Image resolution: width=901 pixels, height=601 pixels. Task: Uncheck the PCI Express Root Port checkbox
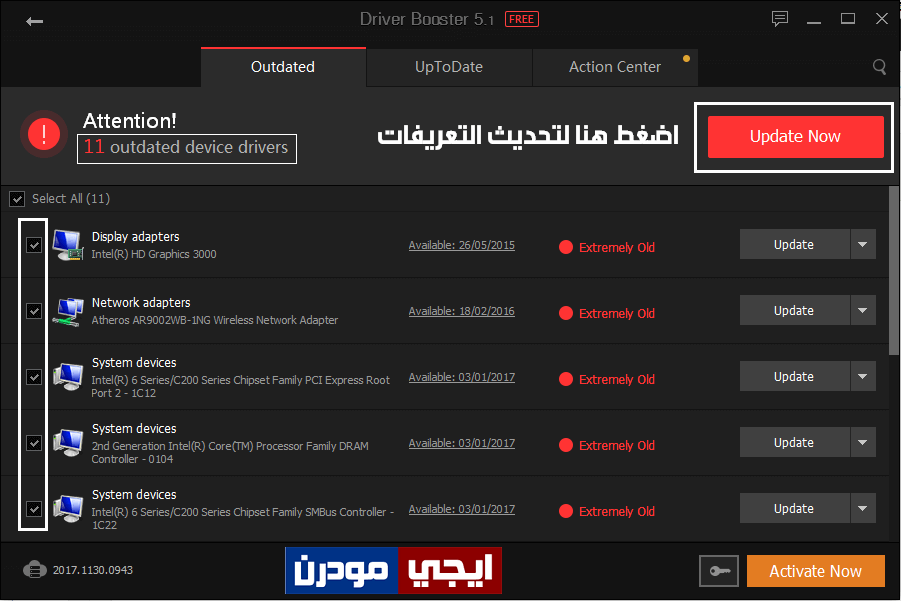(34, 377)
